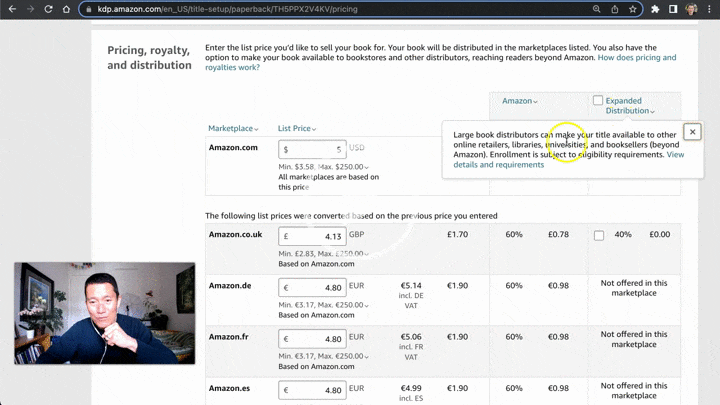Image resolution: width=720 pixels, height=405 pixels.
Task: Click the share icon in address bar
Action: point(615,9)
